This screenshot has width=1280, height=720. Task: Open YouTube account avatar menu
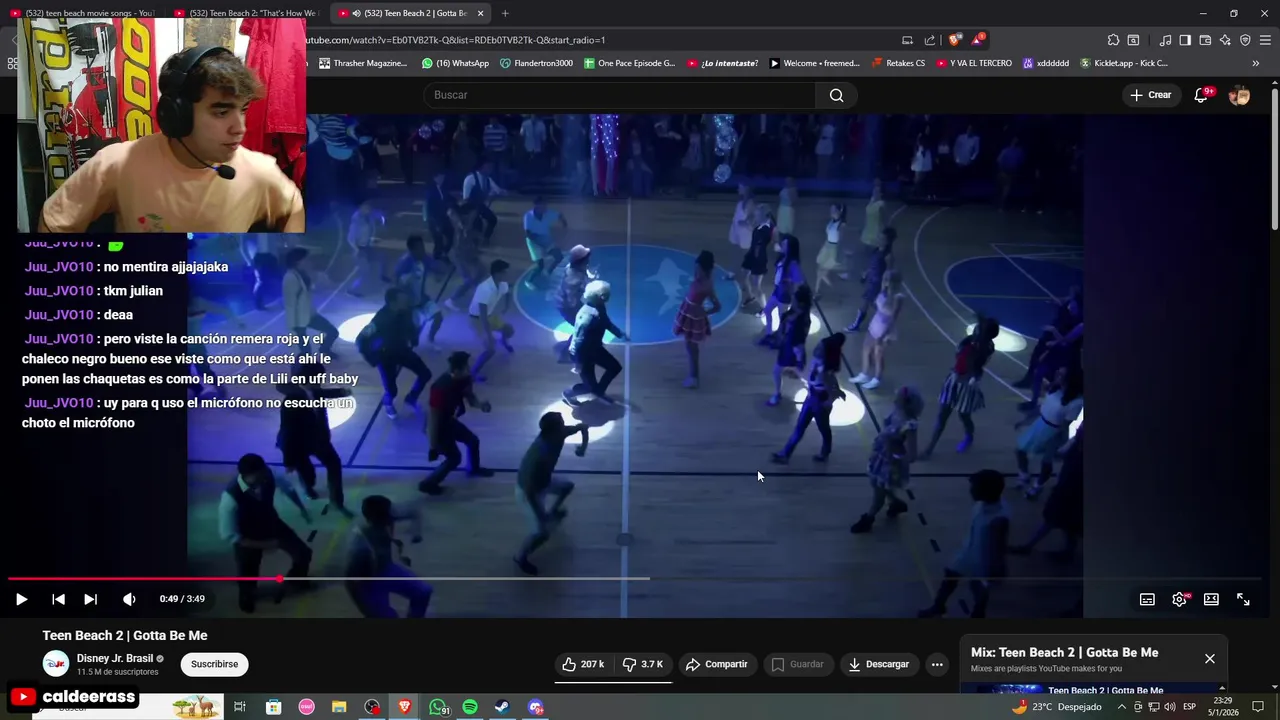[1239, 95]
